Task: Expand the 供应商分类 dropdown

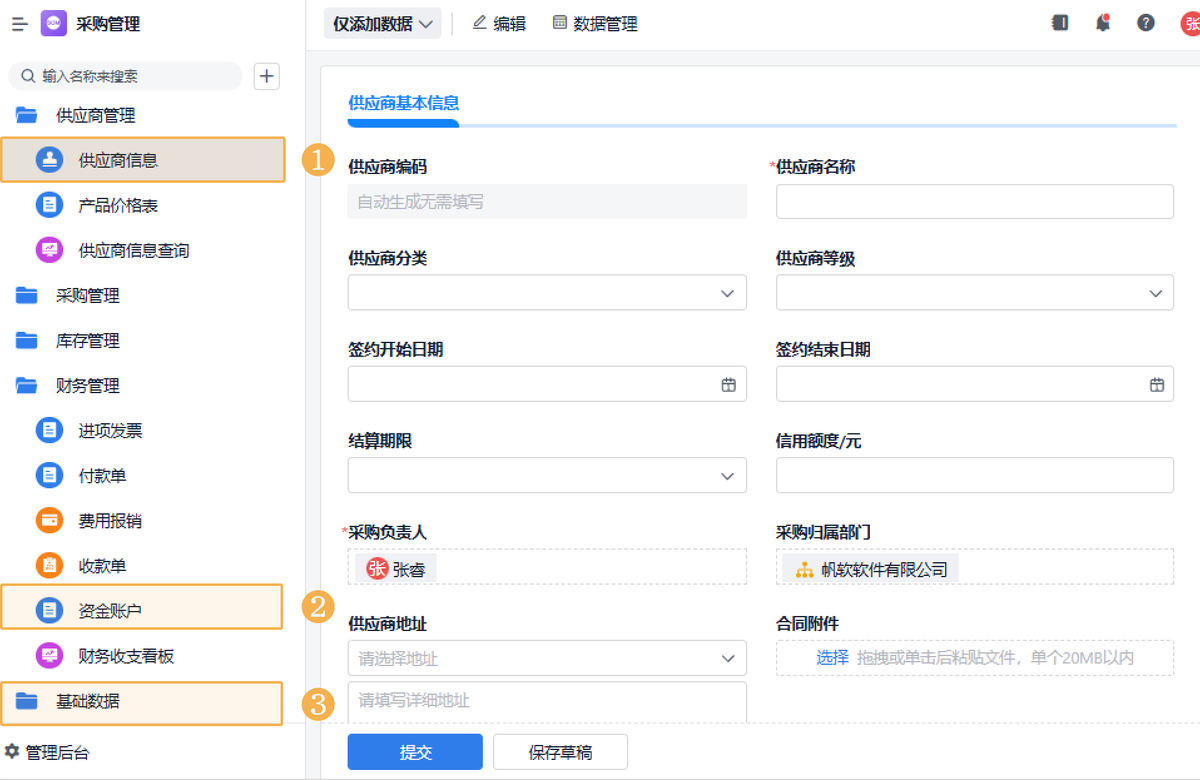Action: tap(727, 293)
